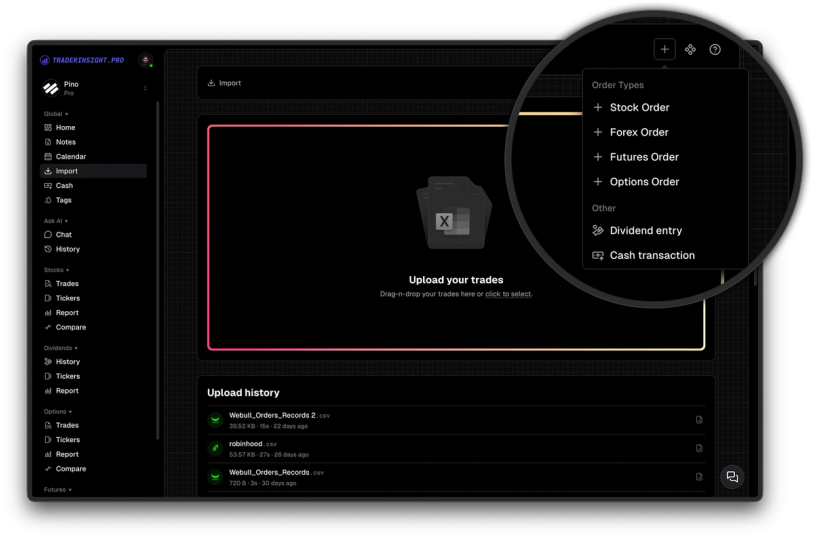Viewport: 813px width, 539px height.
Task: Open the robinhood.csv upload entry
Action: [x=456, y=449]
